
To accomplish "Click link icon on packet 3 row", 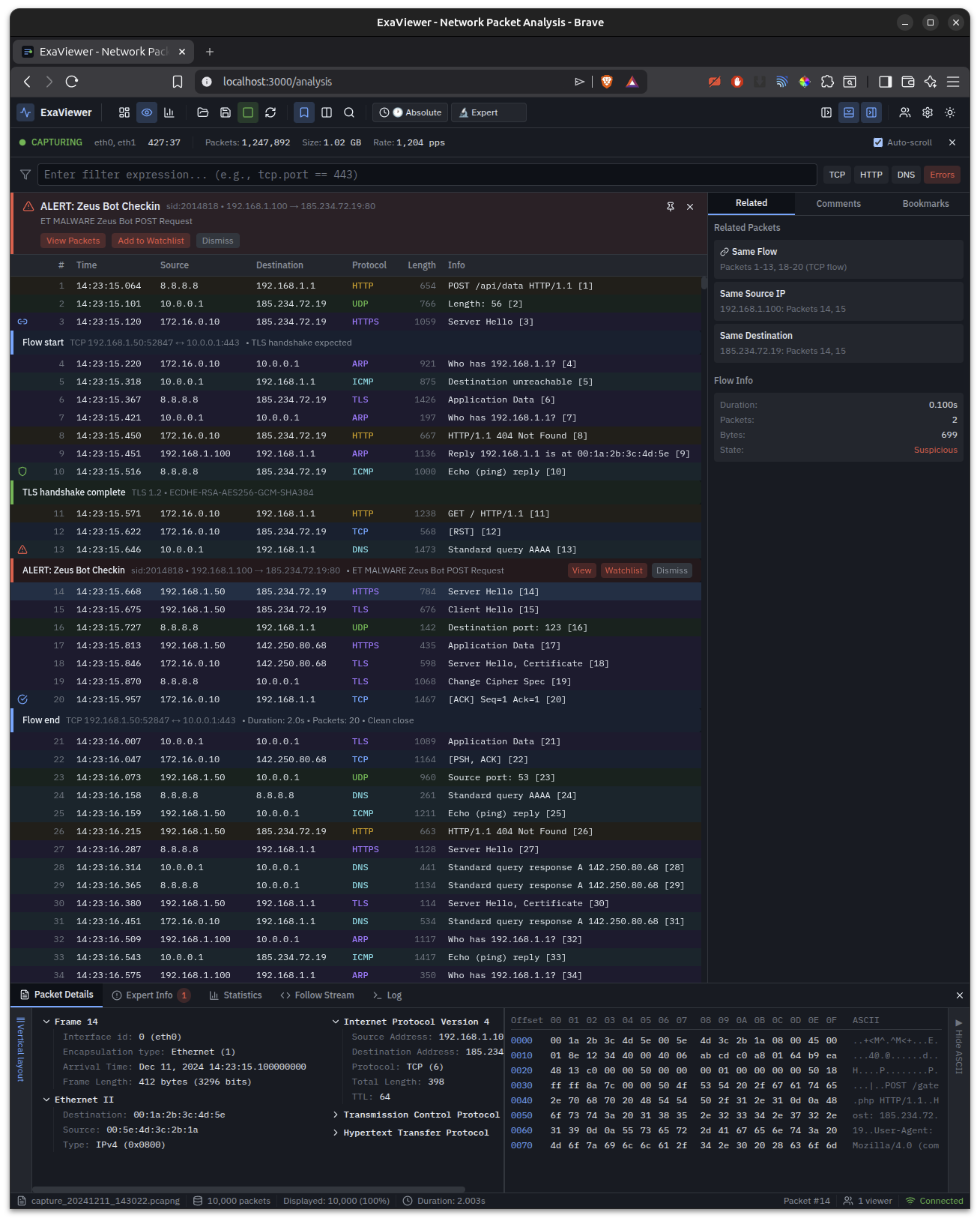I will coord(22,322).
